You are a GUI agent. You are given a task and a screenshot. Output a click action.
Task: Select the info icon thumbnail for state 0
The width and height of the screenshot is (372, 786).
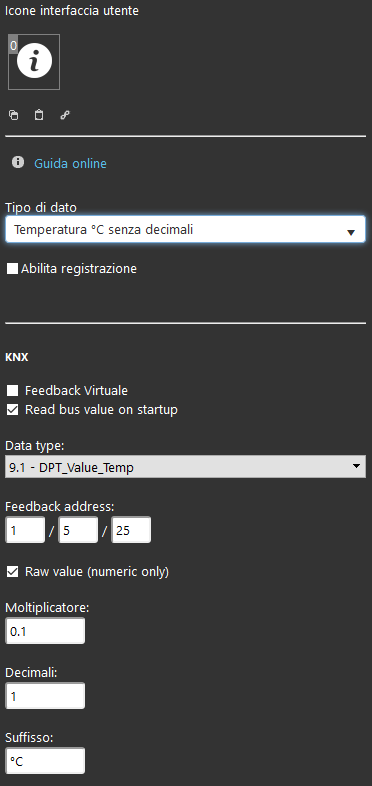tap(34, 62)
